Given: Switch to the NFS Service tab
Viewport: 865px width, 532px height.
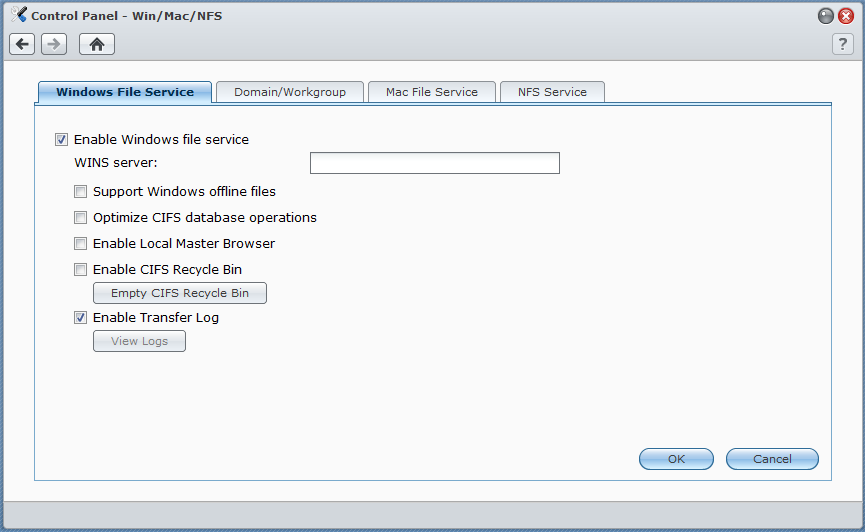Looking at the screenshot, I should click(552, 92).
